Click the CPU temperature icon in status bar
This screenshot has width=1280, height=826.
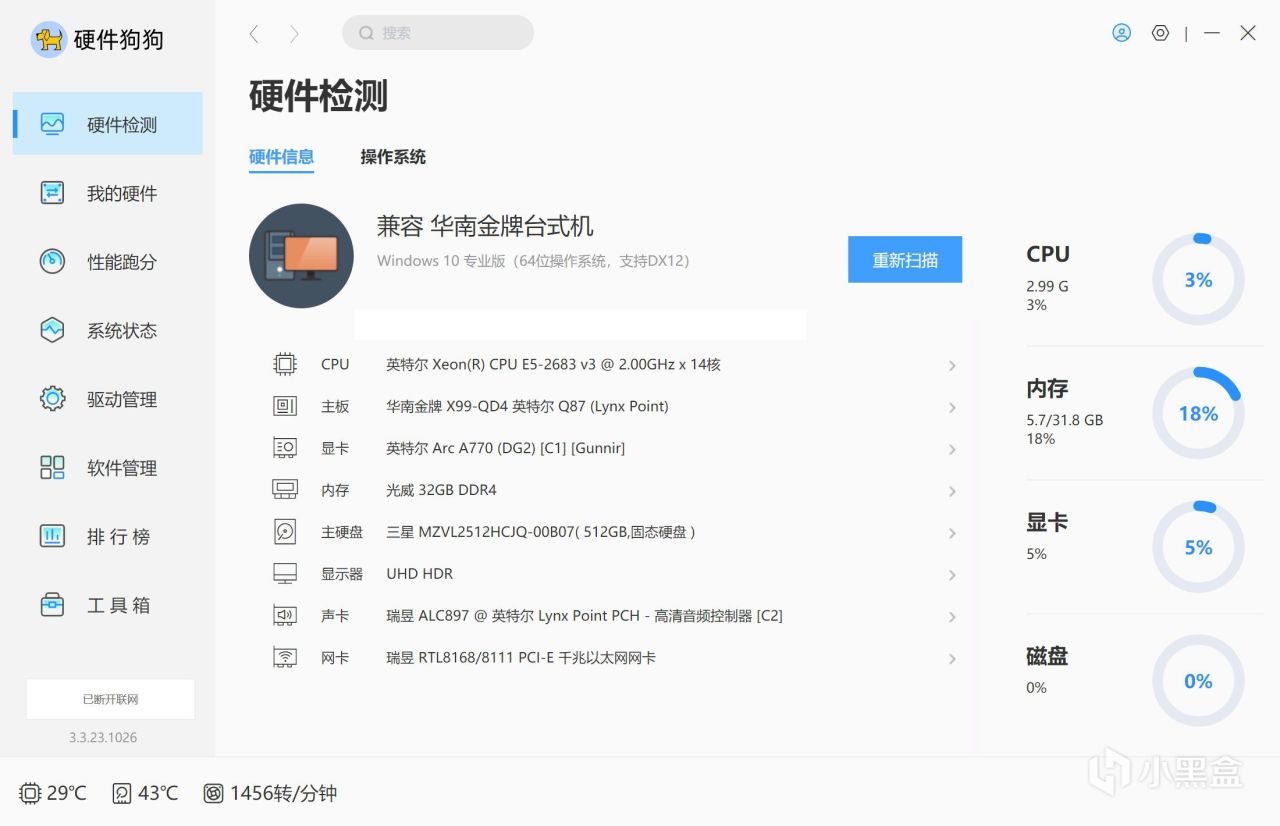(x=30, y=793)
